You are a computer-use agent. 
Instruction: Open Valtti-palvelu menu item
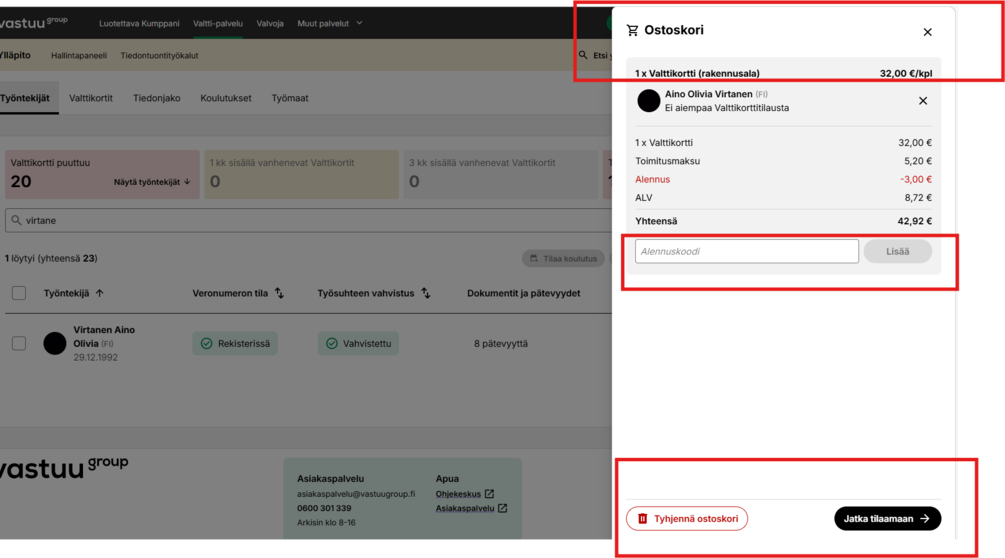218,24
